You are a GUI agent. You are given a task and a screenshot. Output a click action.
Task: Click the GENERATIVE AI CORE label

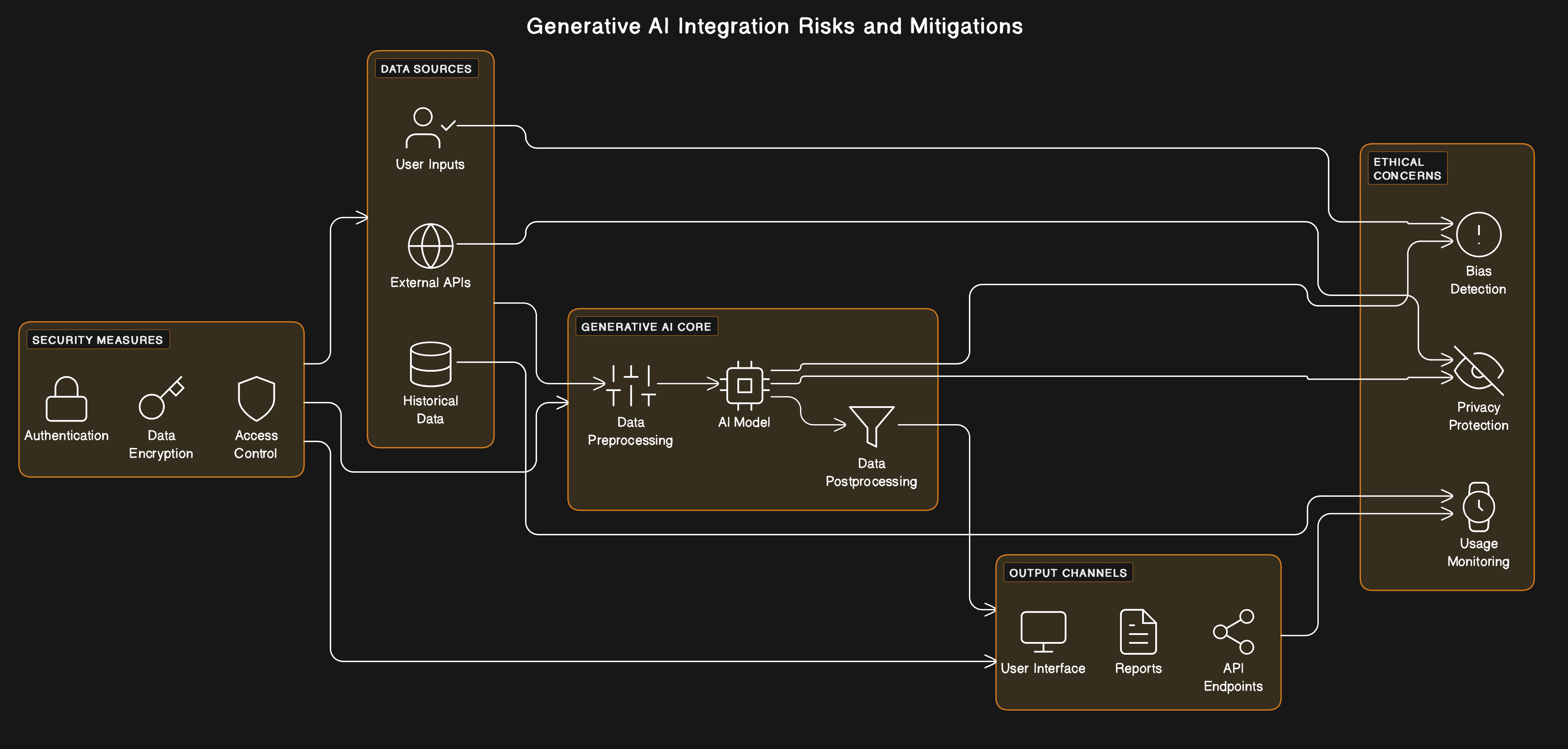646,326
